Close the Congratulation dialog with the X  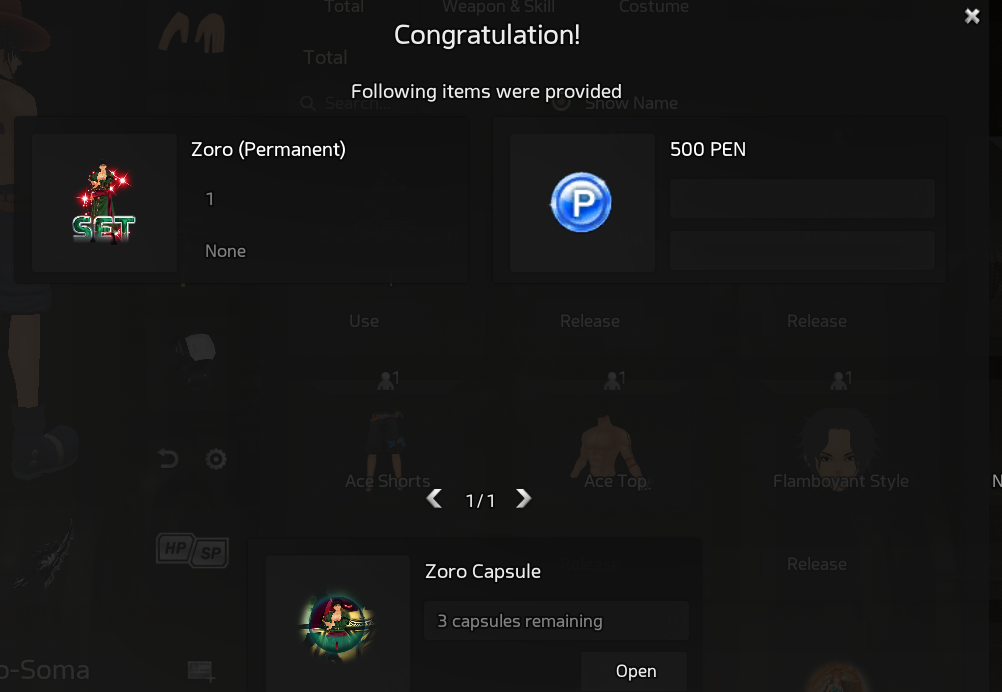coord(972,16)
